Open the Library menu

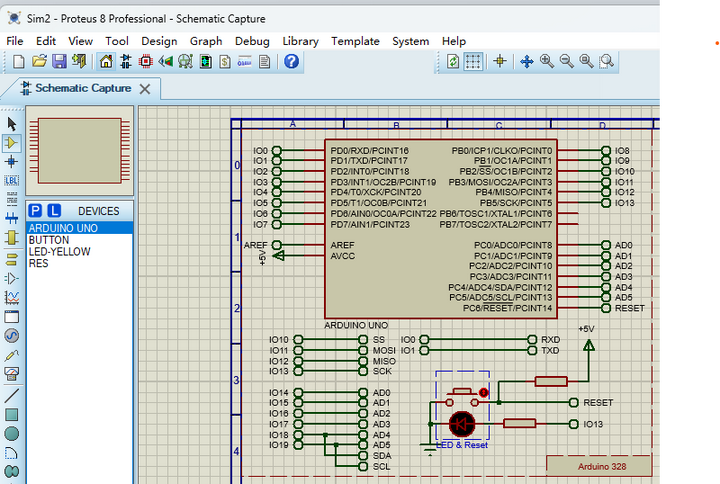(300, 41)
